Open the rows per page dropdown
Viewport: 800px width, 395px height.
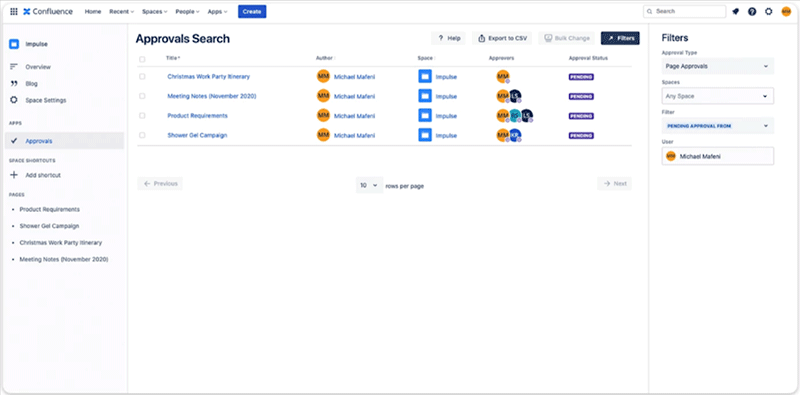pos(369,185)
